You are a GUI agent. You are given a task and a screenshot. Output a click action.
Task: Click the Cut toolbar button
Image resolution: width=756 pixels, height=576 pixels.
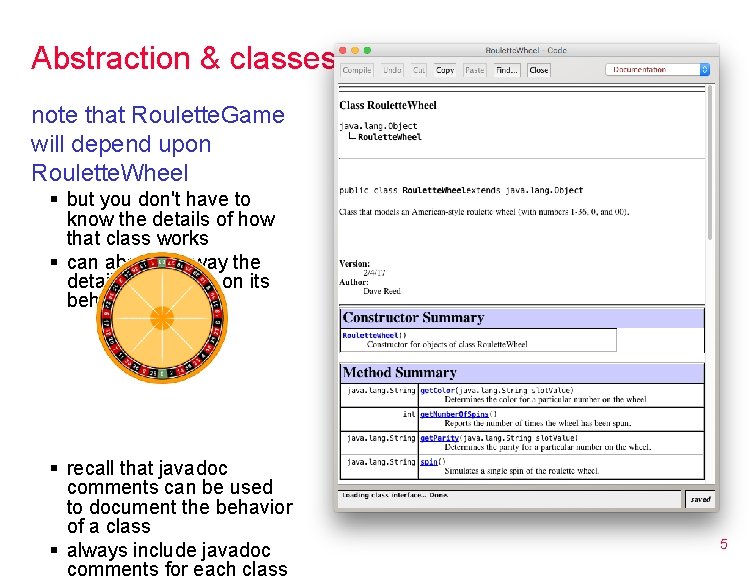418,70
